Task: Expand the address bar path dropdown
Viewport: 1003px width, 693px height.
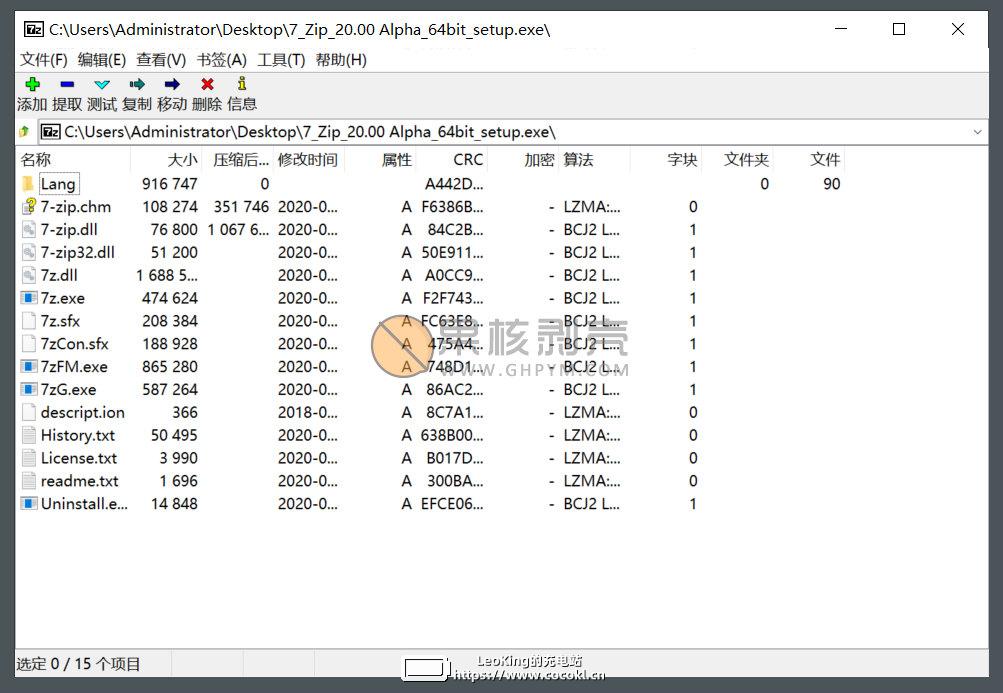Action: [x=977, y=132]
